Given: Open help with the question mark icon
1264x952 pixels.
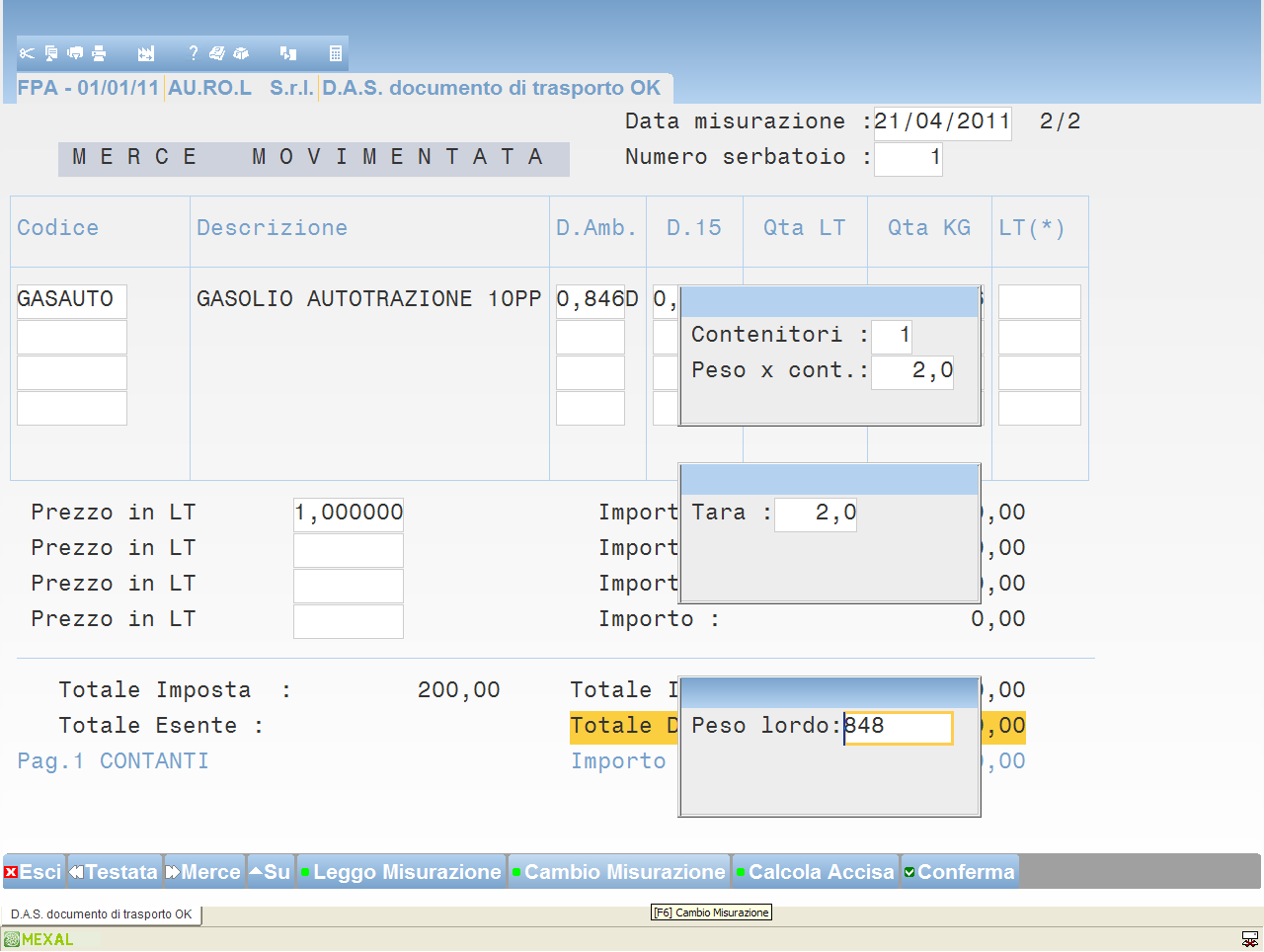Looking at the screenshot, I should click(x=194, y=53).
